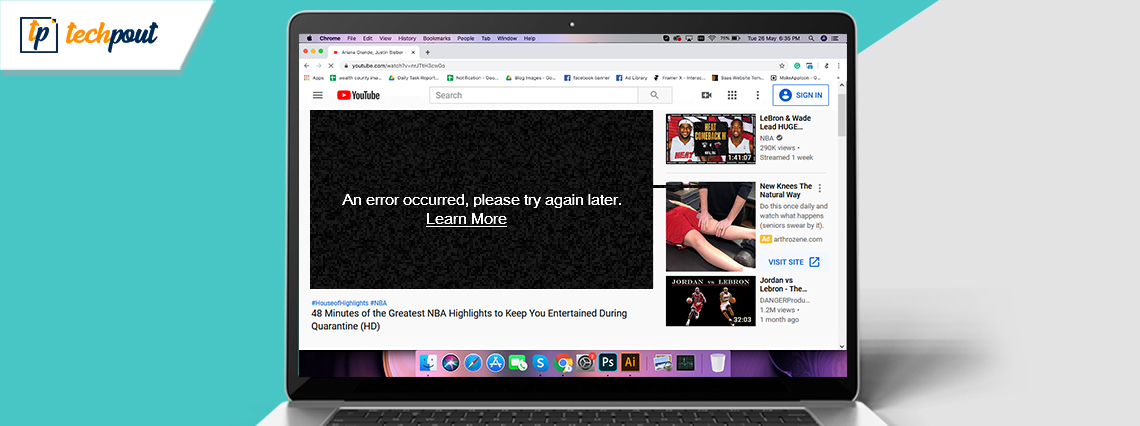The width and height of the screenshot is (1140, 426).
Task: Open the Apple menu
Action: pyautogui.click(x=309, y=38)
